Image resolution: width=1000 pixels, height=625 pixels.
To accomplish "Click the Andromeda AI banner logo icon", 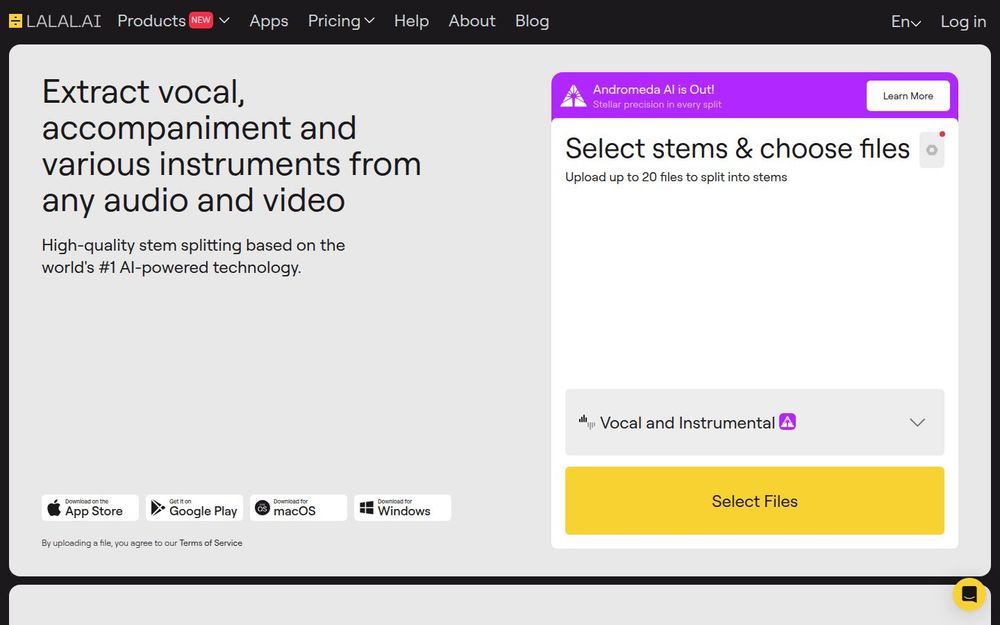I will tap(573, 96).
